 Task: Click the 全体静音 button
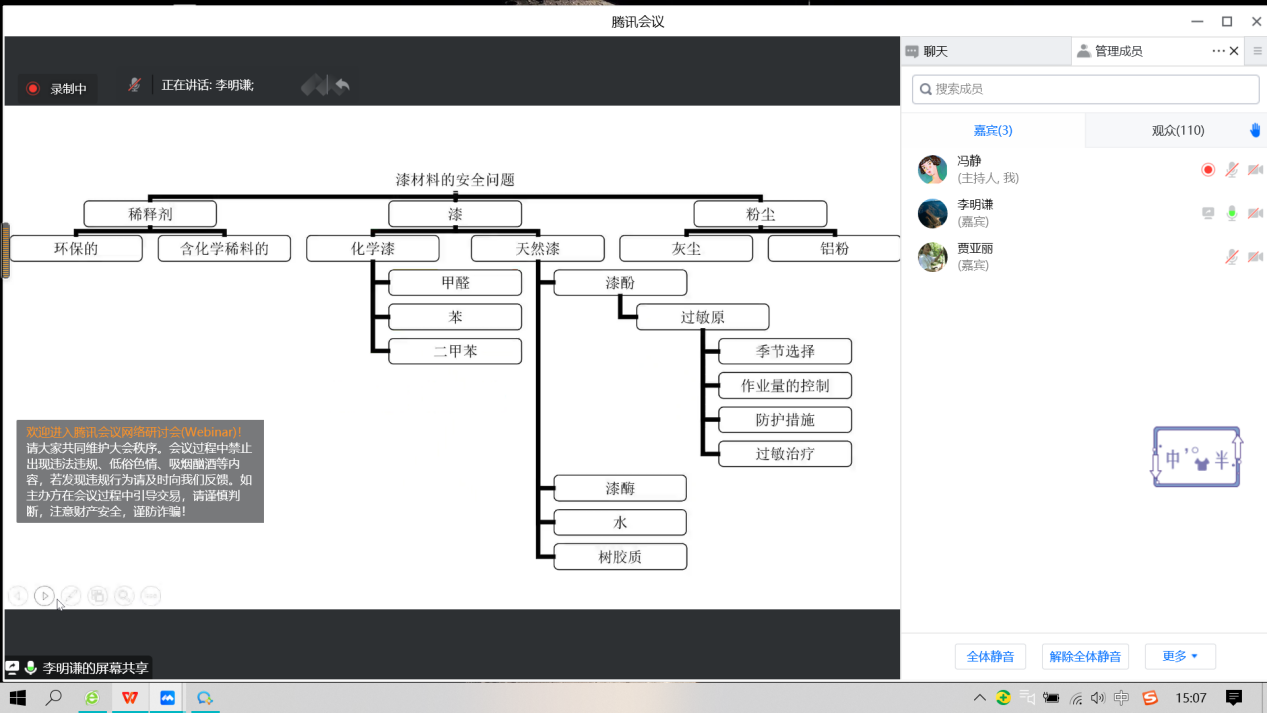(990, 656)
